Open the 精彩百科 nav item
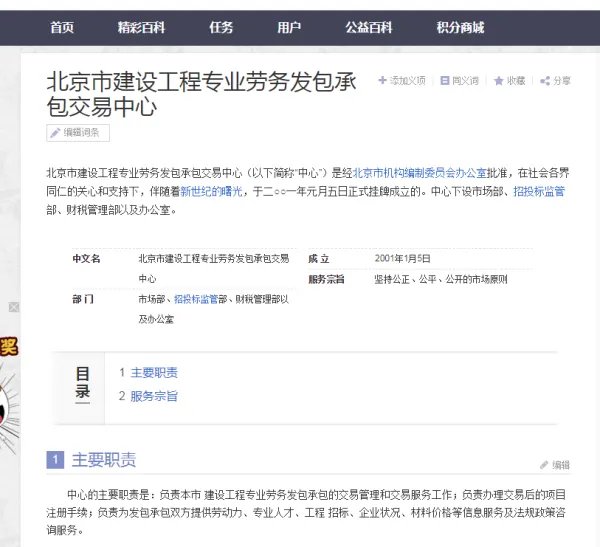The width and height of the screenshot is (600, 547). (141, 28)
